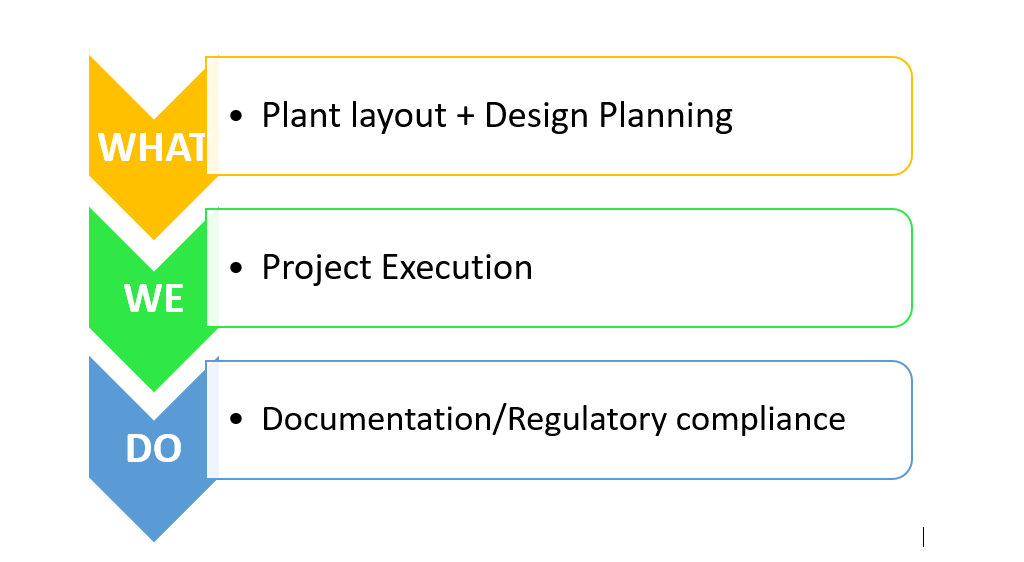Click the plus sign in first bullet
Viewport: 1024px width, 562px height.
tap(465, 117)
